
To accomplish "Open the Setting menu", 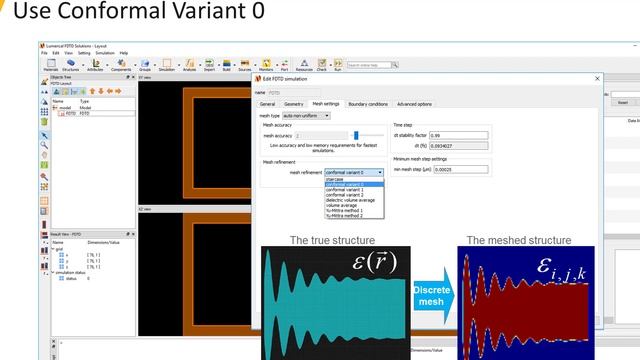I will 84,53.
